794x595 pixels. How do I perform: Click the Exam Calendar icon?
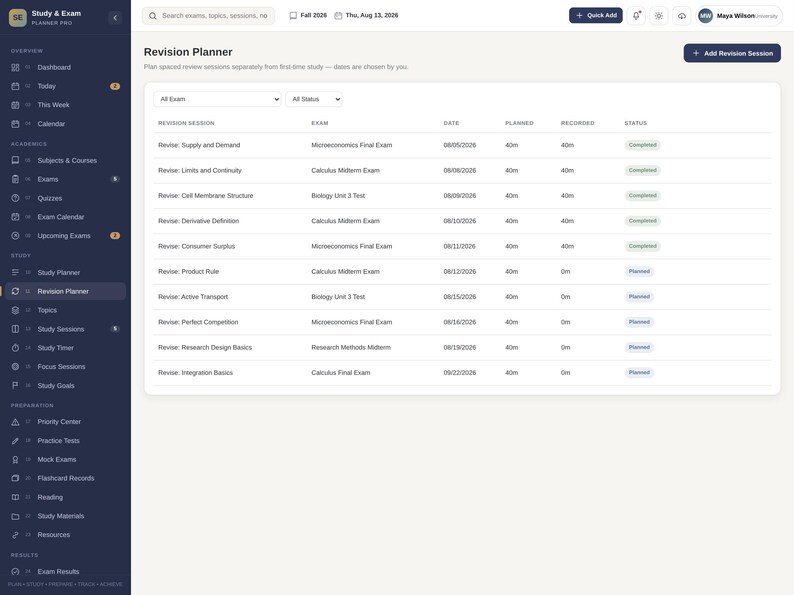click(x=15, y=217)
